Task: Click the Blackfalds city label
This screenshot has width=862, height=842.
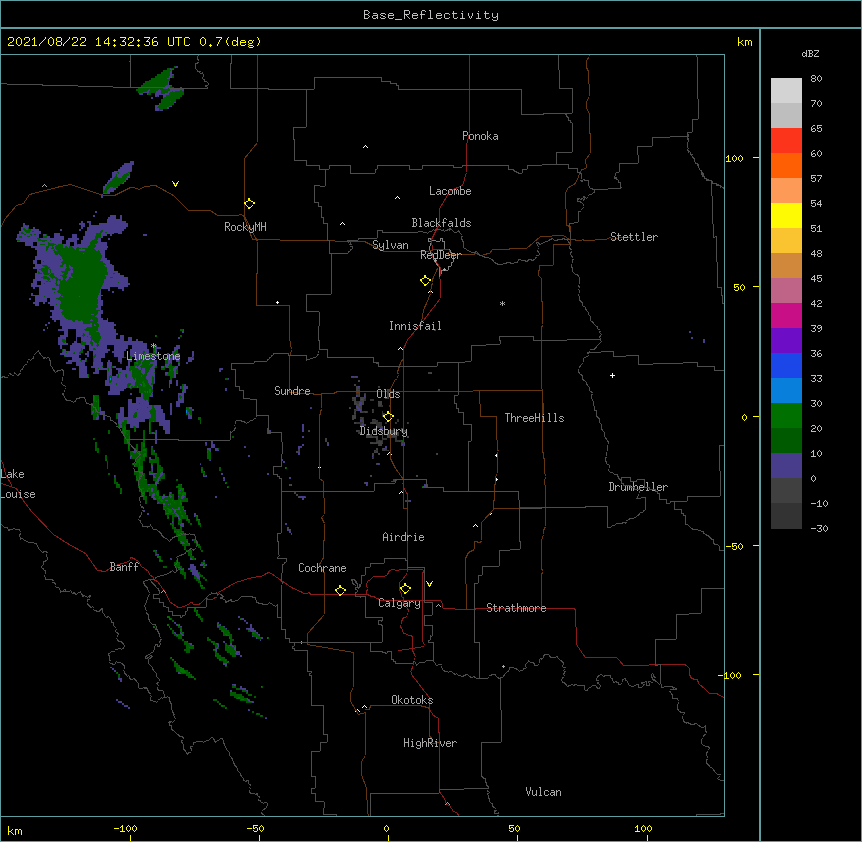Action: 441,223
